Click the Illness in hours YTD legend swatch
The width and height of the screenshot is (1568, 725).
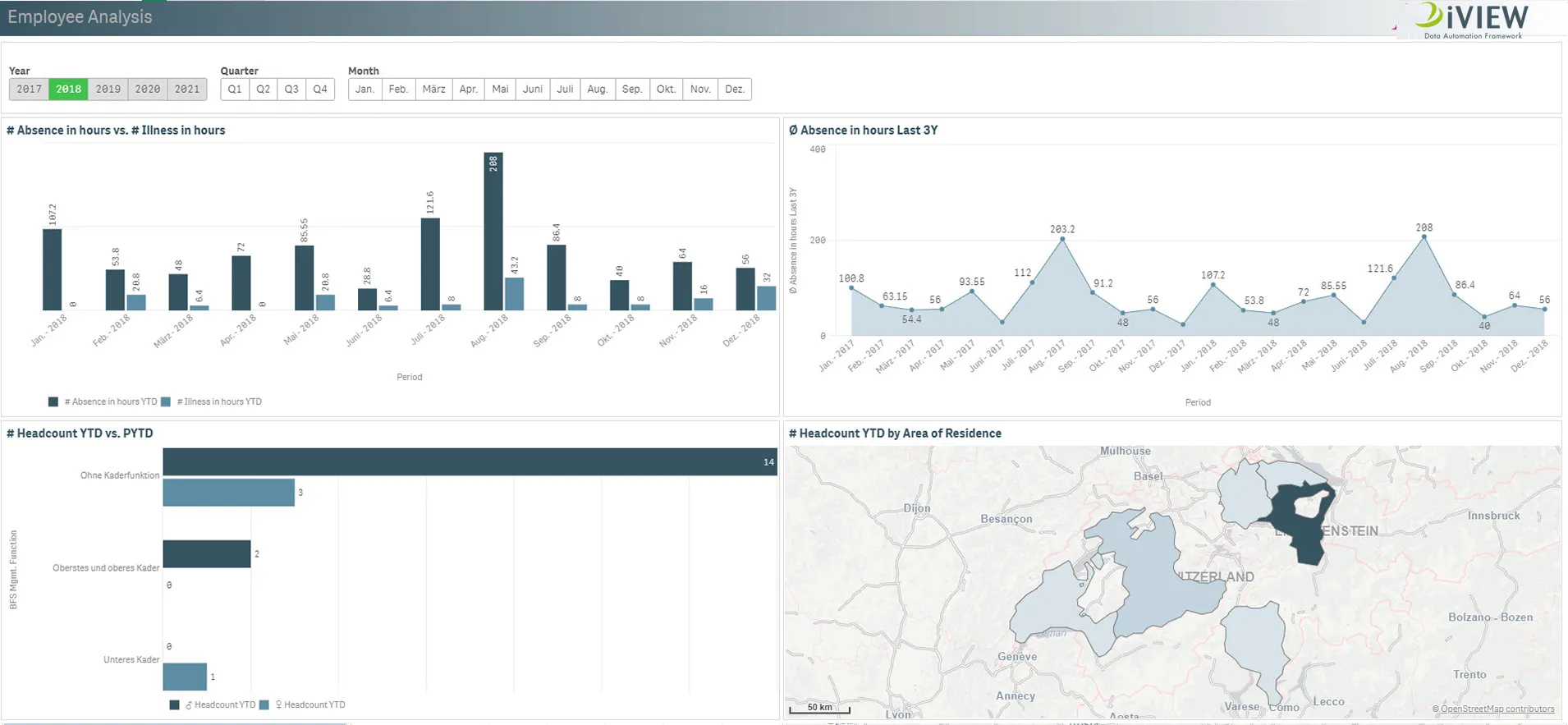point(166,402)
